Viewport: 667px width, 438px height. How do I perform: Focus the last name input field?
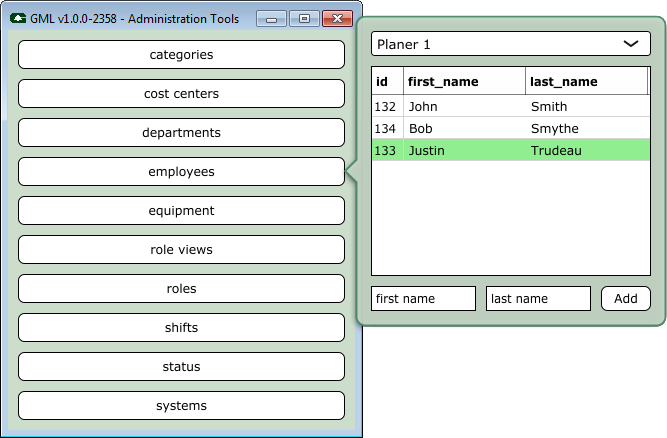538,299
